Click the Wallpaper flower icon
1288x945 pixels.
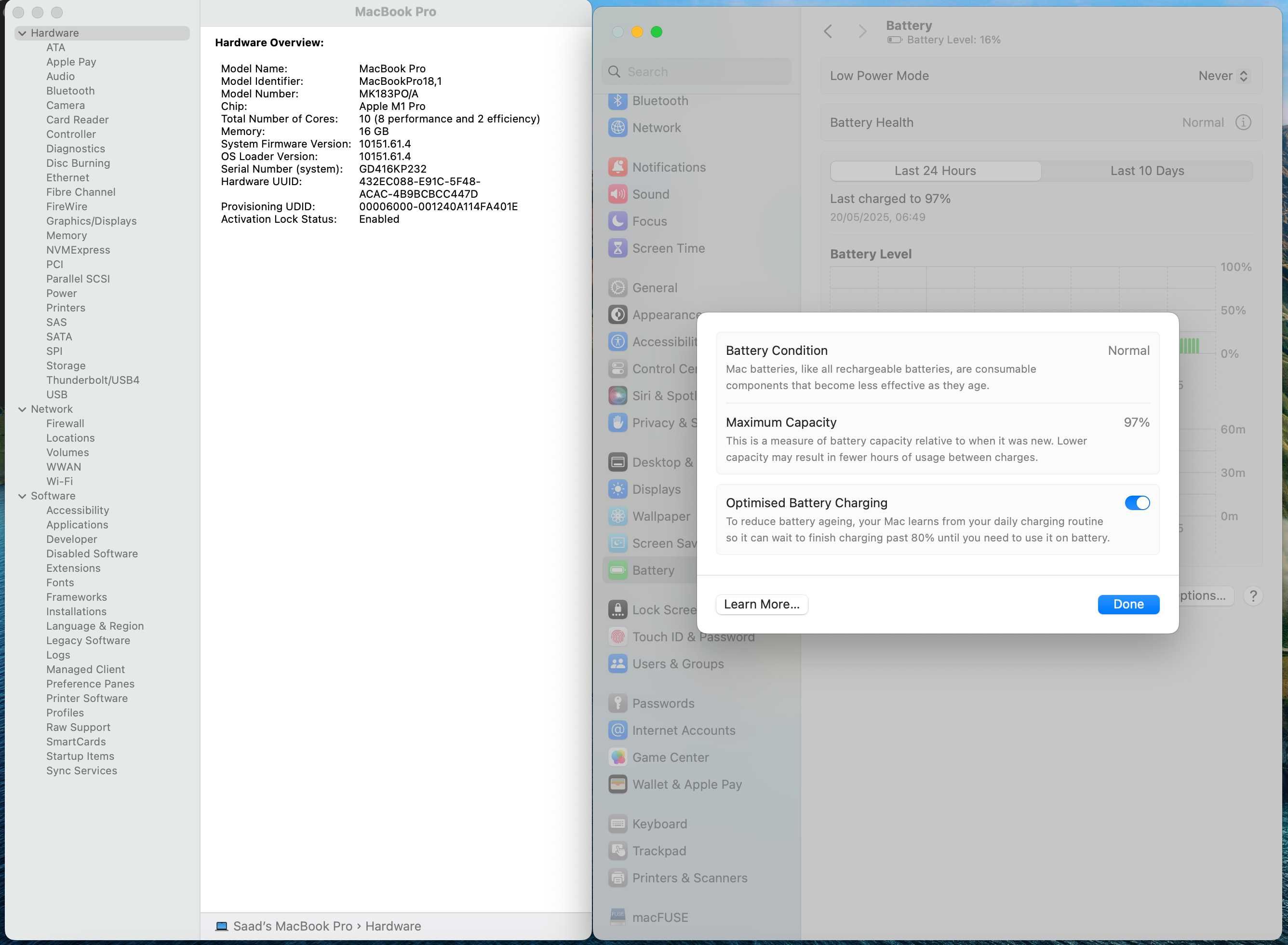click(x=617, y=516)
